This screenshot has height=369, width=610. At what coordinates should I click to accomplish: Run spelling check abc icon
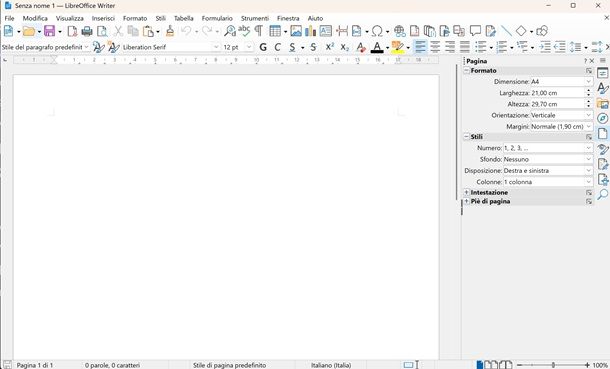click(244, 31)
